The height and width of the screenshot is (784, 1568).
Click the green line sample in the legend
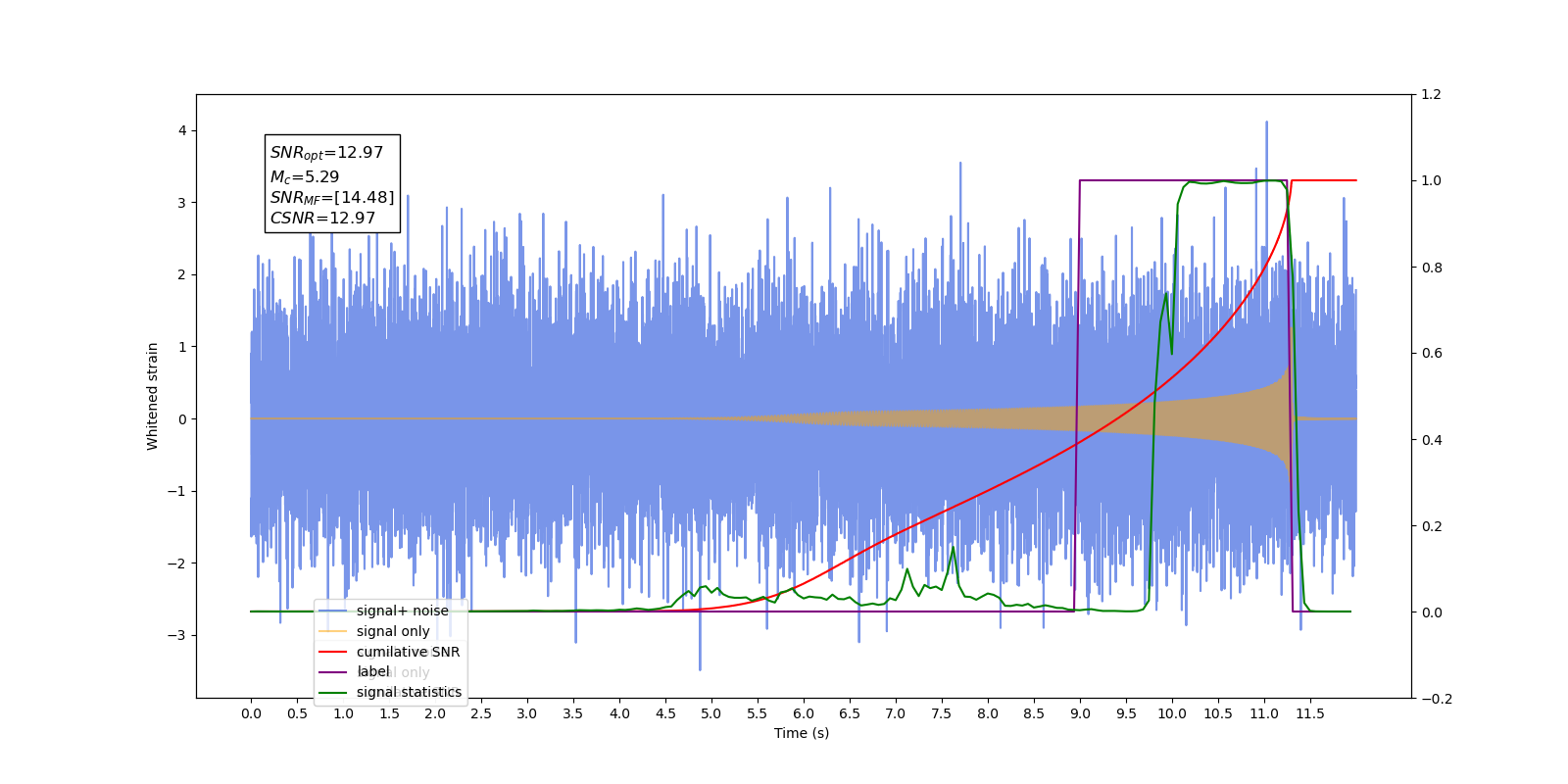point(333,692)
